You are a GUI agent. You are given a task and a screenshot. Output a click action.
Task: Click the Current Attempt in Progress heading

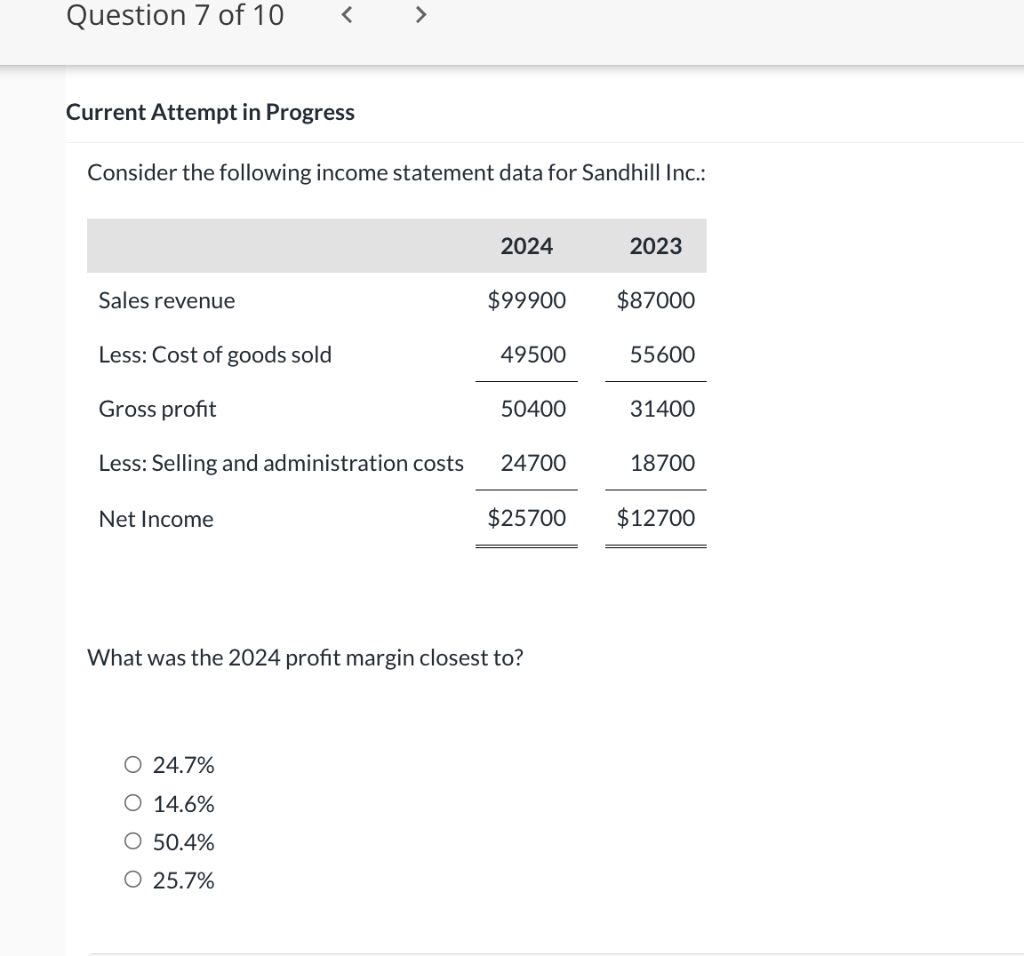click(x=210, y=112)
